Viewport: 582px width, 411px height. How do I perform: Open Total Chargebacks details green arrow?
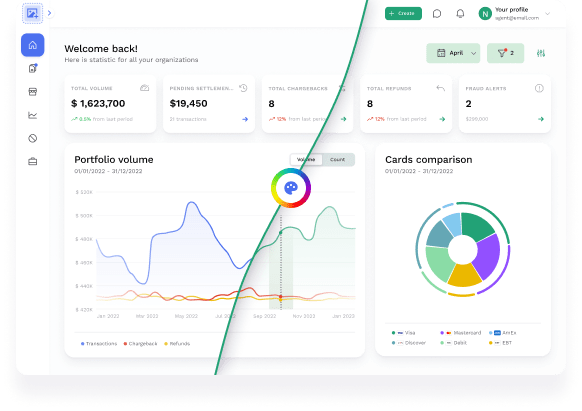click(x=344, y=119)
